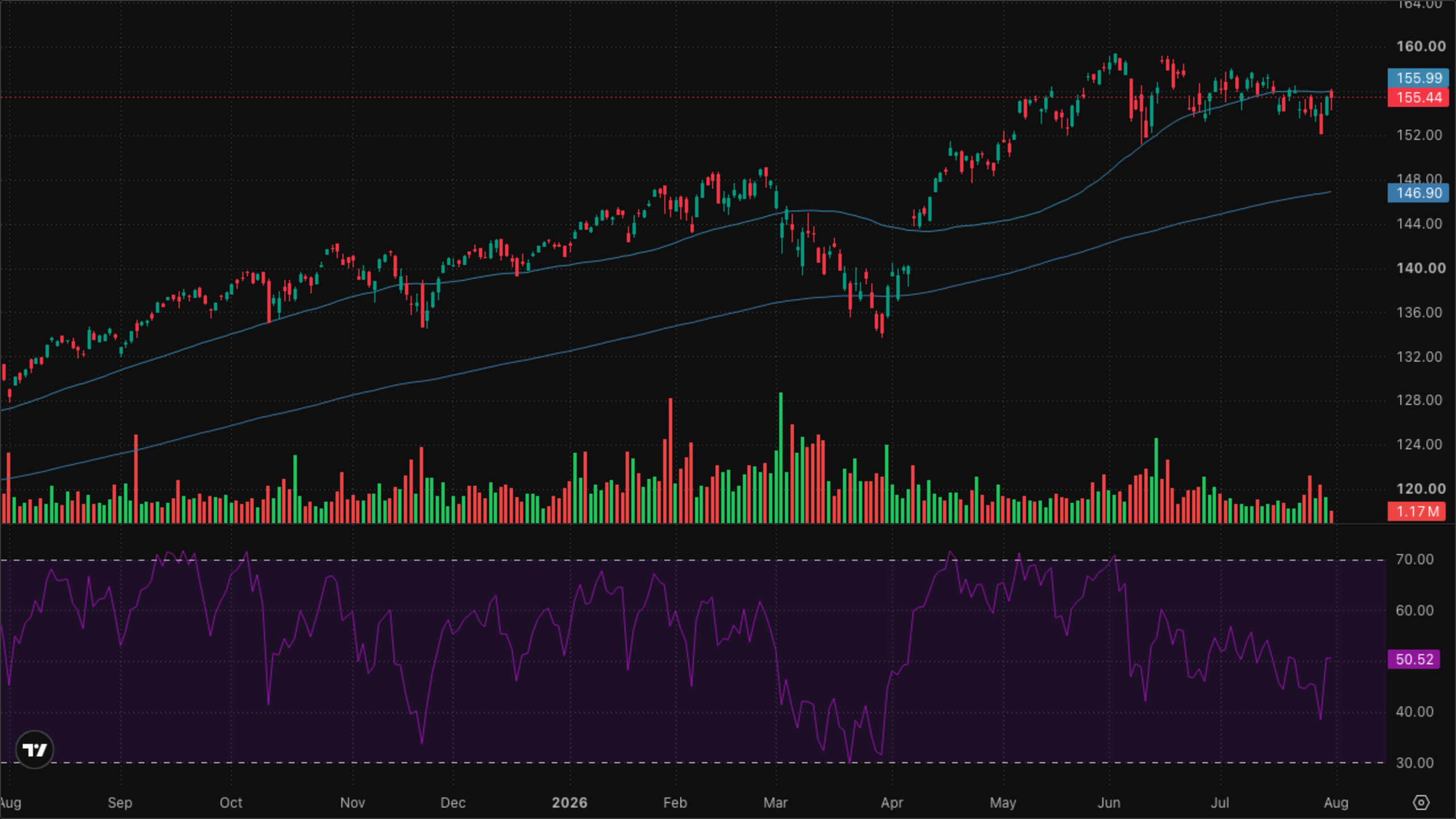Click the 60.00 RSI axis label
The height and width of the screenshot is (819, 1456).
coord(1414,610)
